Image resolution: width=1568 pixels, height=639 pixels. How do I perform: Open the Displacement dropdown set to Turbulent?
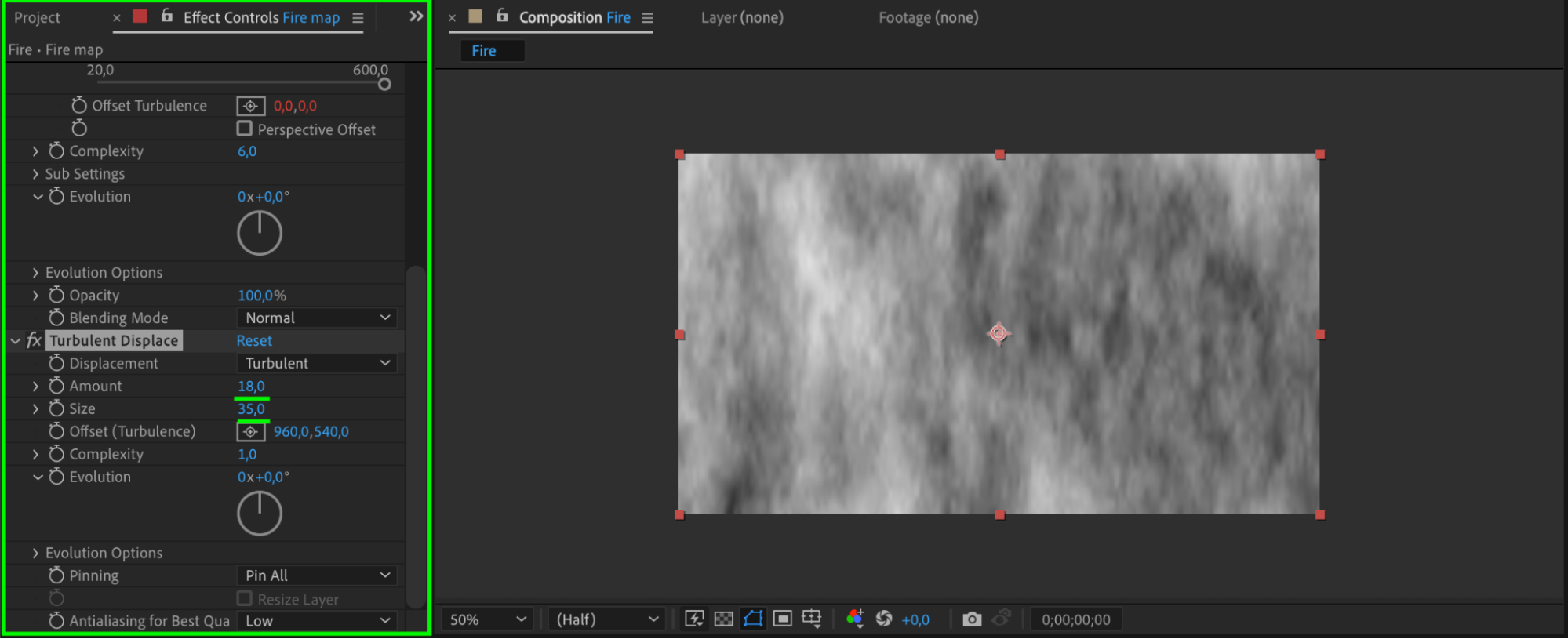(x=317, y=363)
